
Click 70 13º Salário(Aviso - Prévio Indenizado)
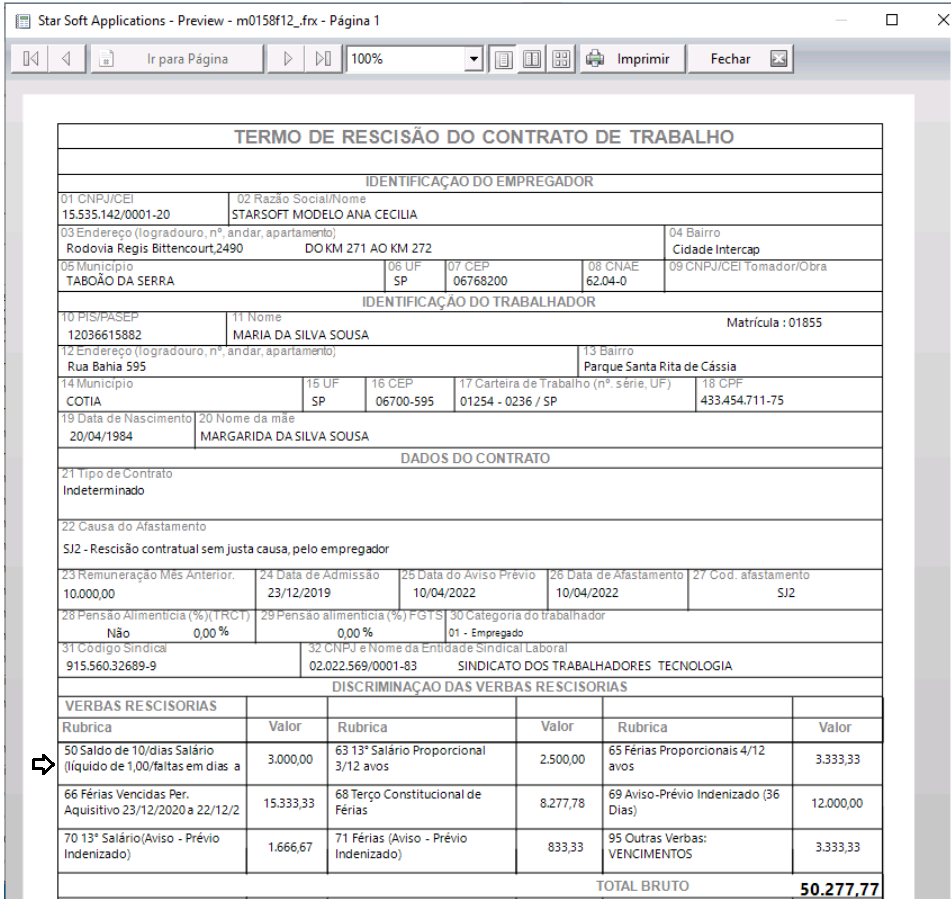click(142, 846)
